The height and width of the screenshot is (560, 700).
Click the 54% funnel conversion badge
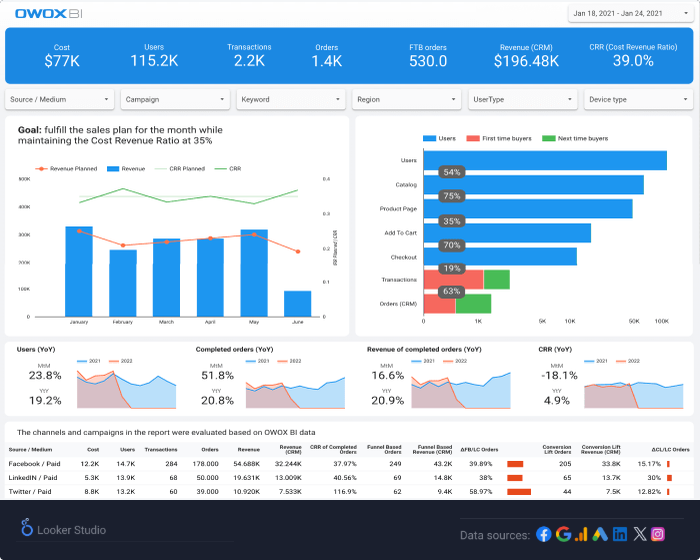(x=451, y=172)
